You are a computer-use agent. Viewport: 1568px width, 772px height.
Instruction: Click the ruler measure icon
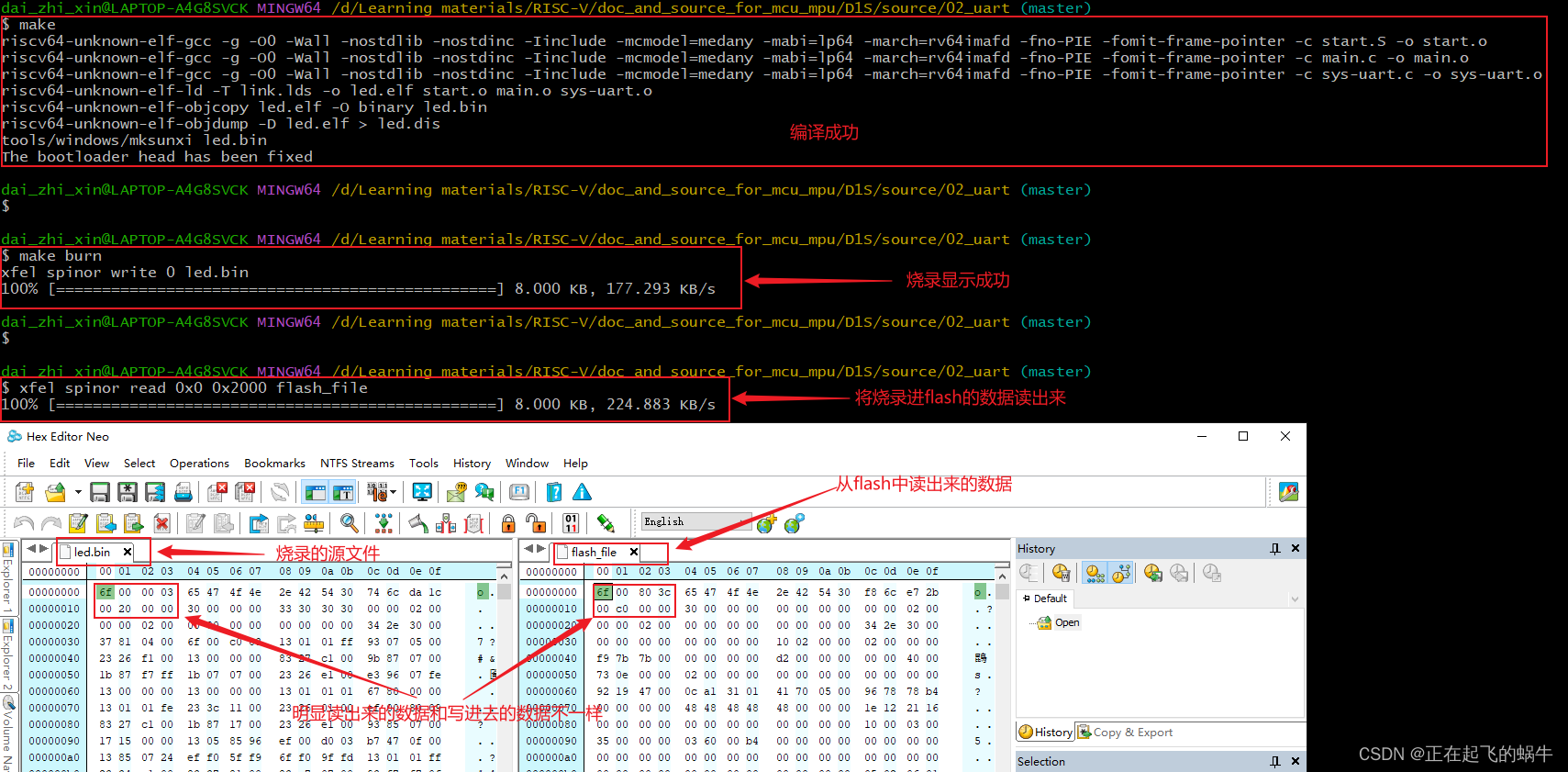(314, 523)
